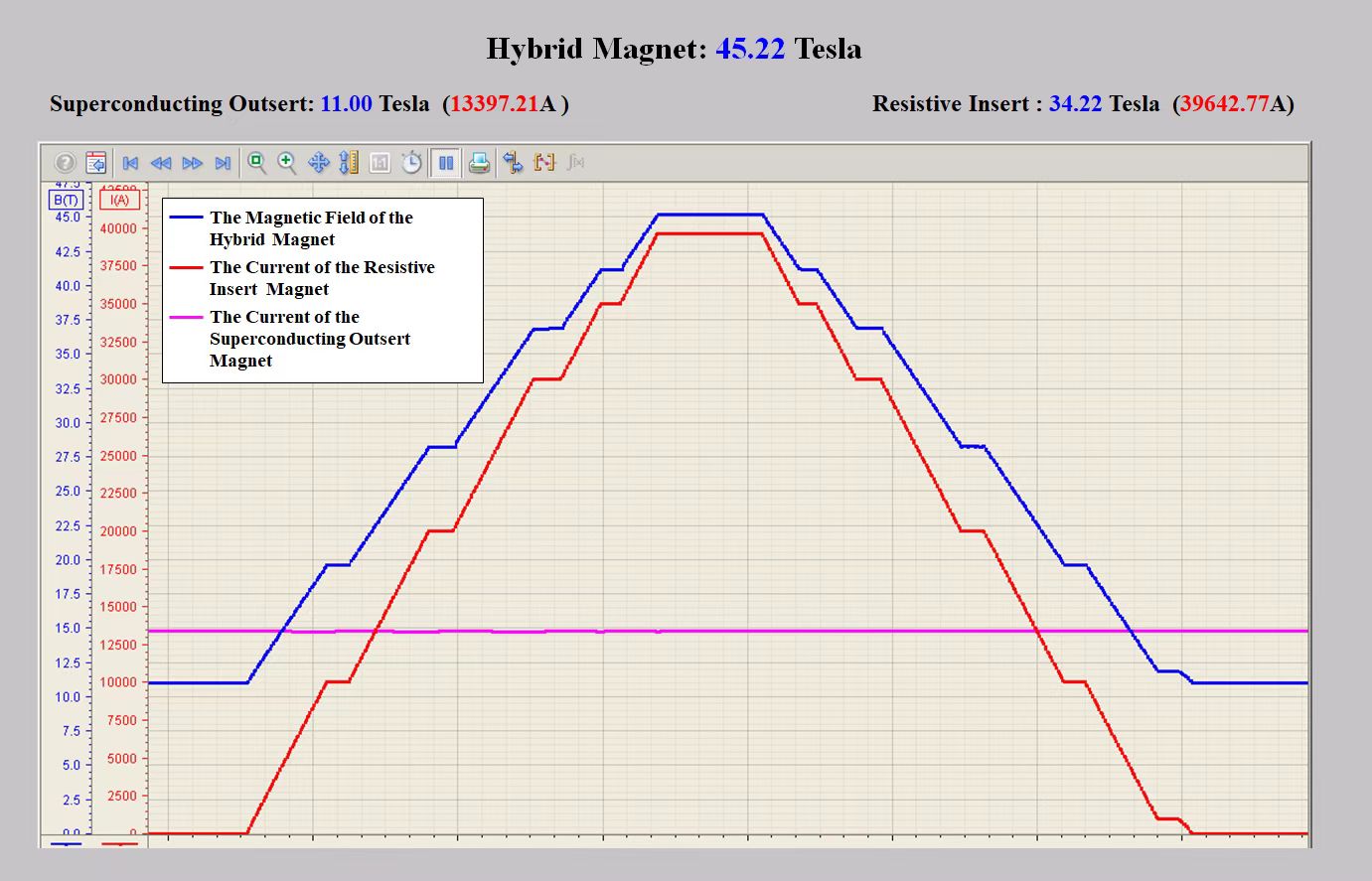Jump to the first data point
The image size is (1372, 881).
point(130,163)
